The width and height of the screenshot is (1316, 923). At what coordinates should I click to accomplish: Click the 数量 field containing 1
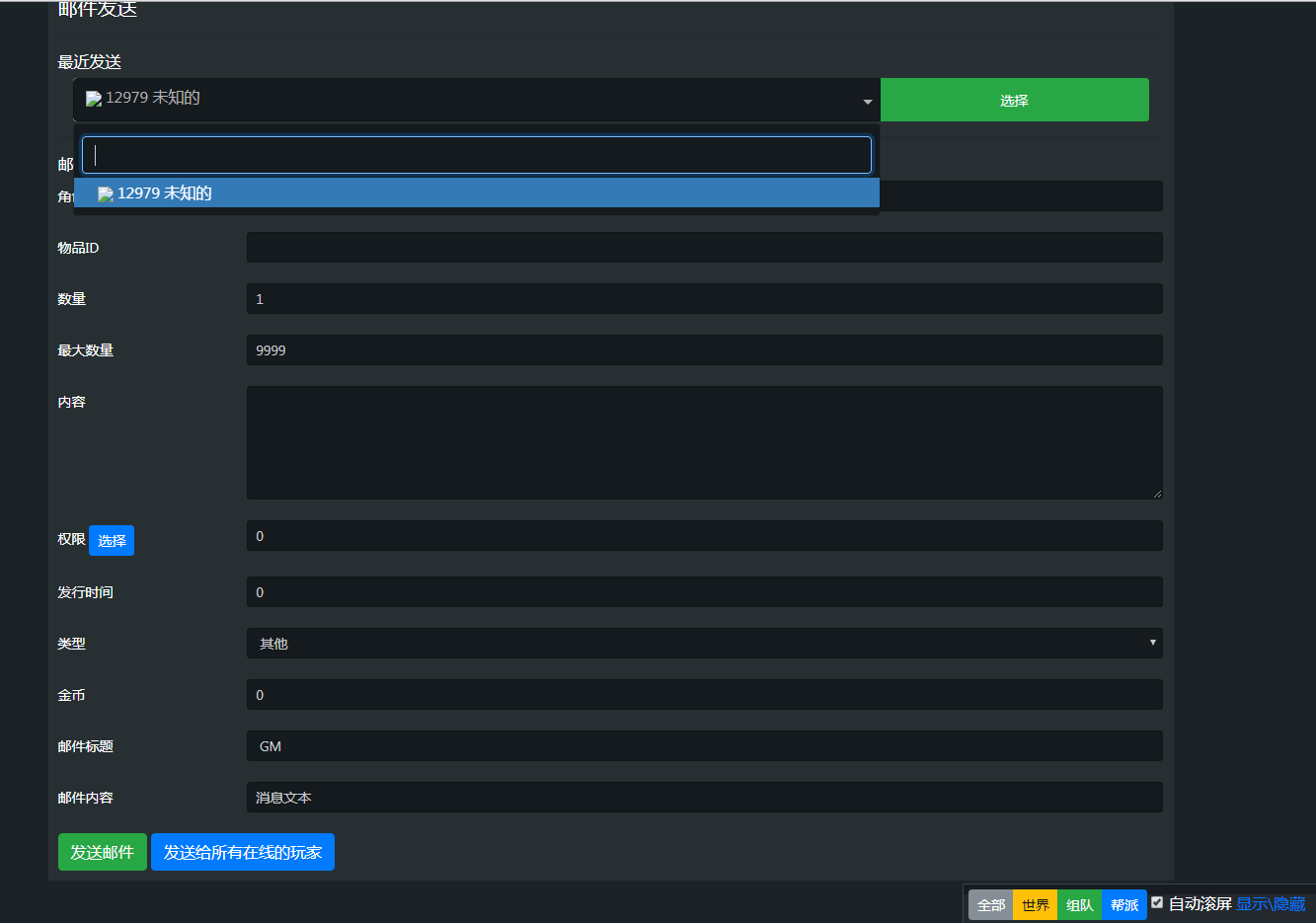point(705,299)
